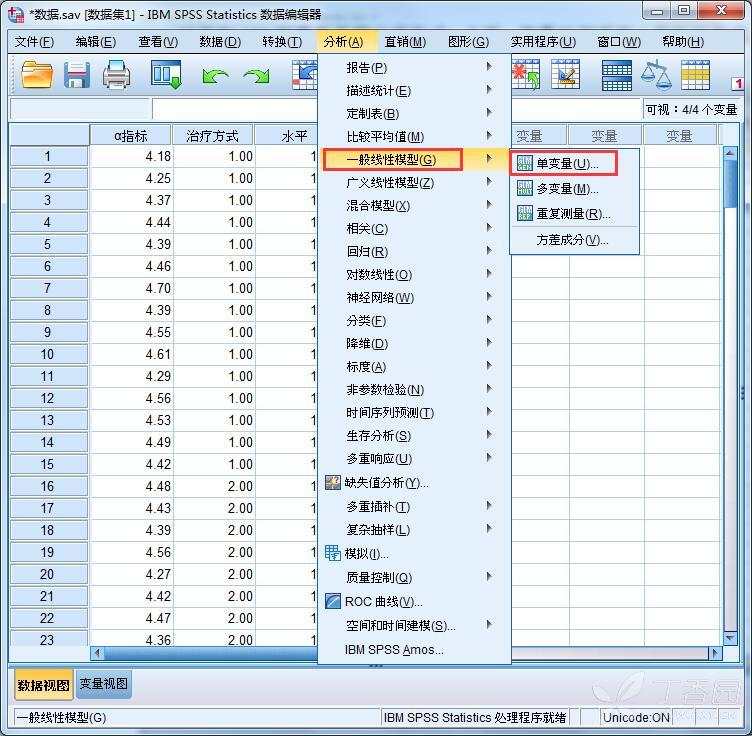Open the 图形(G) menu

pos(468,42)
